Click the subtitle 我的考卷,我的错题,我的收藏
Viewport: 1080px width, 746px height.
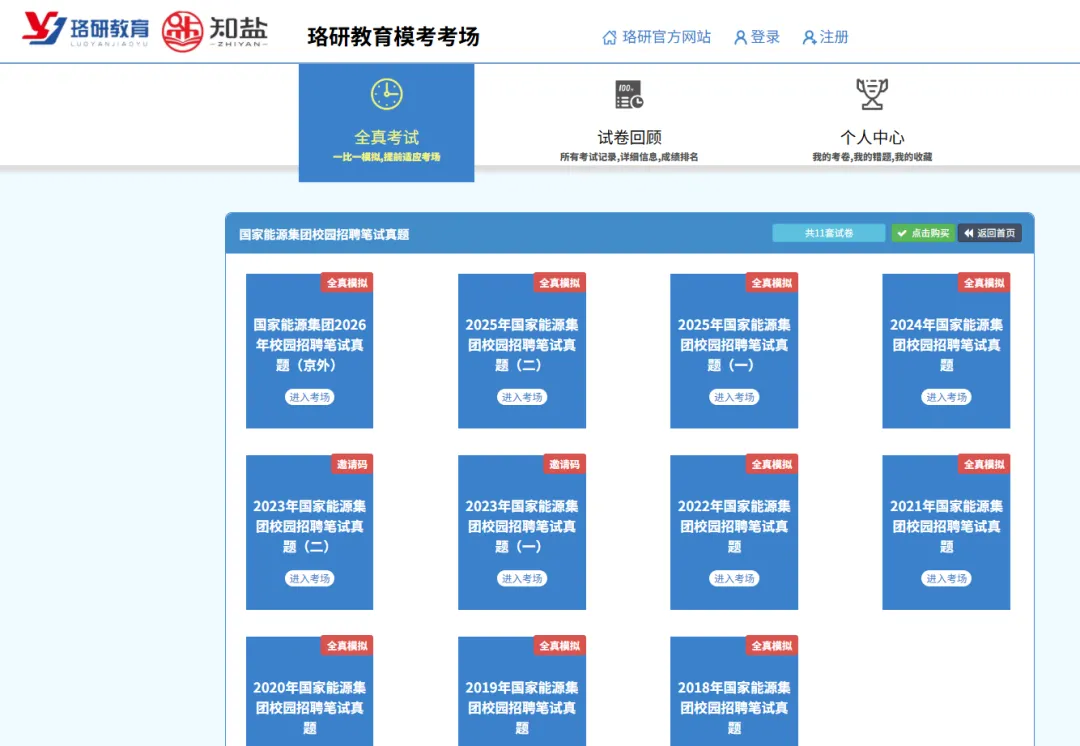[x=871, y=157]
